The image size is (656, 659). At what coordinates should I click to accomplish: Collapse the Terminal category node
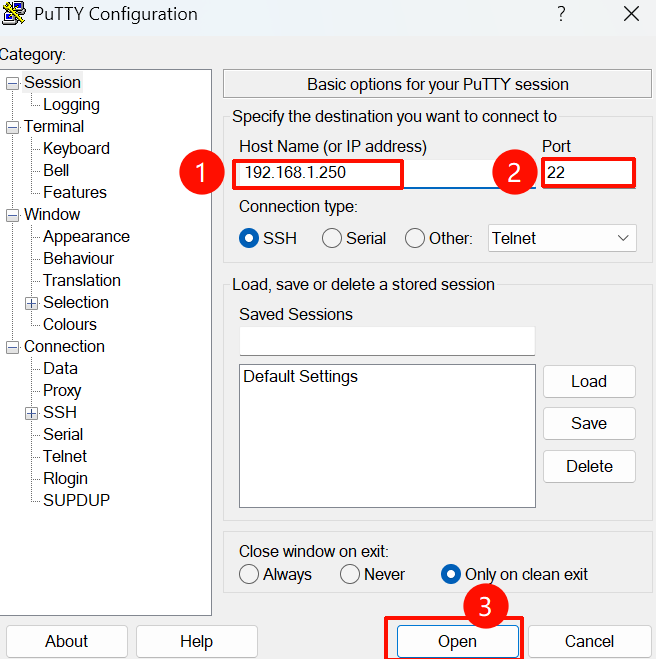click(13, 127)
